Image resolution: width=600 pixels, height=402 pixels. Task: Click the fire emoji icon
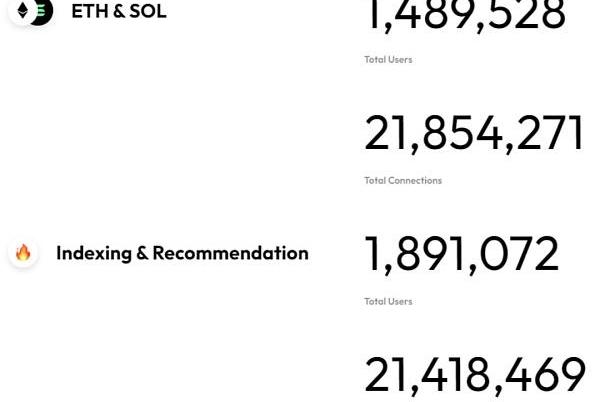pyautogui.click(x=23, y=253)
